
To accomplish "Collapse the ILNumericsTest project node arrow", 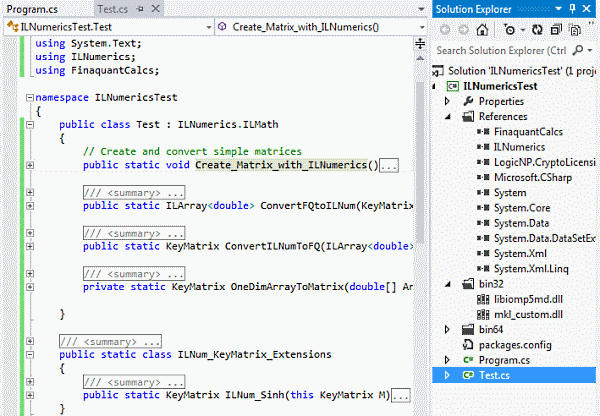I will pyautogui.click(x=434, y=86).
